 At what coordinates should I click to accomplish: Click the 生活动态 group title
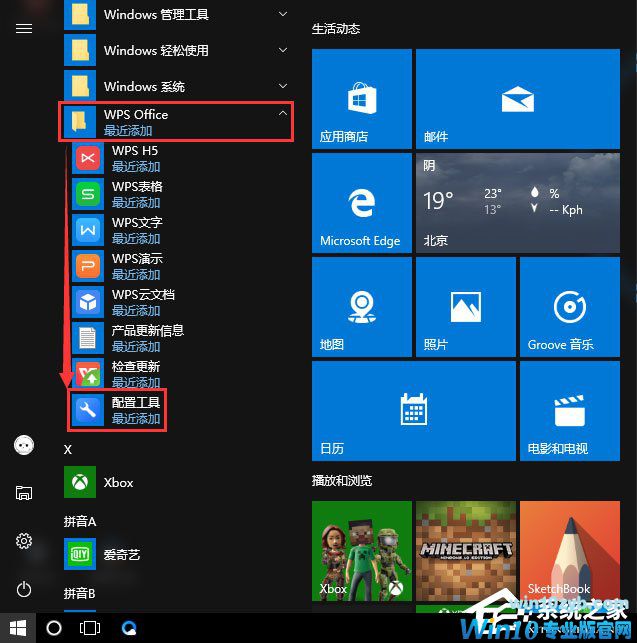[336, 29]
